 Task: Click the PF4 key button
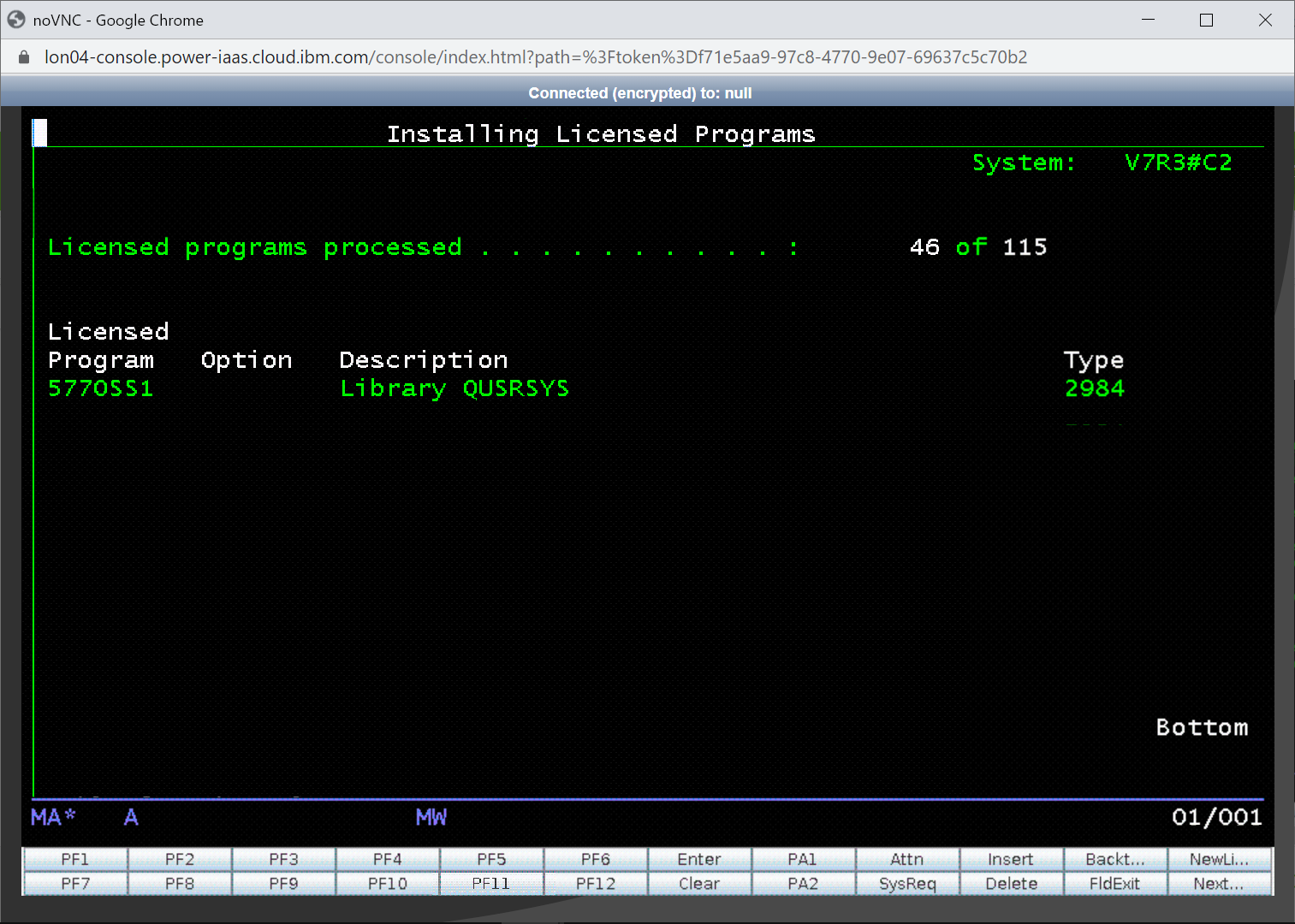pyautogui.click(x=388, y=859)
